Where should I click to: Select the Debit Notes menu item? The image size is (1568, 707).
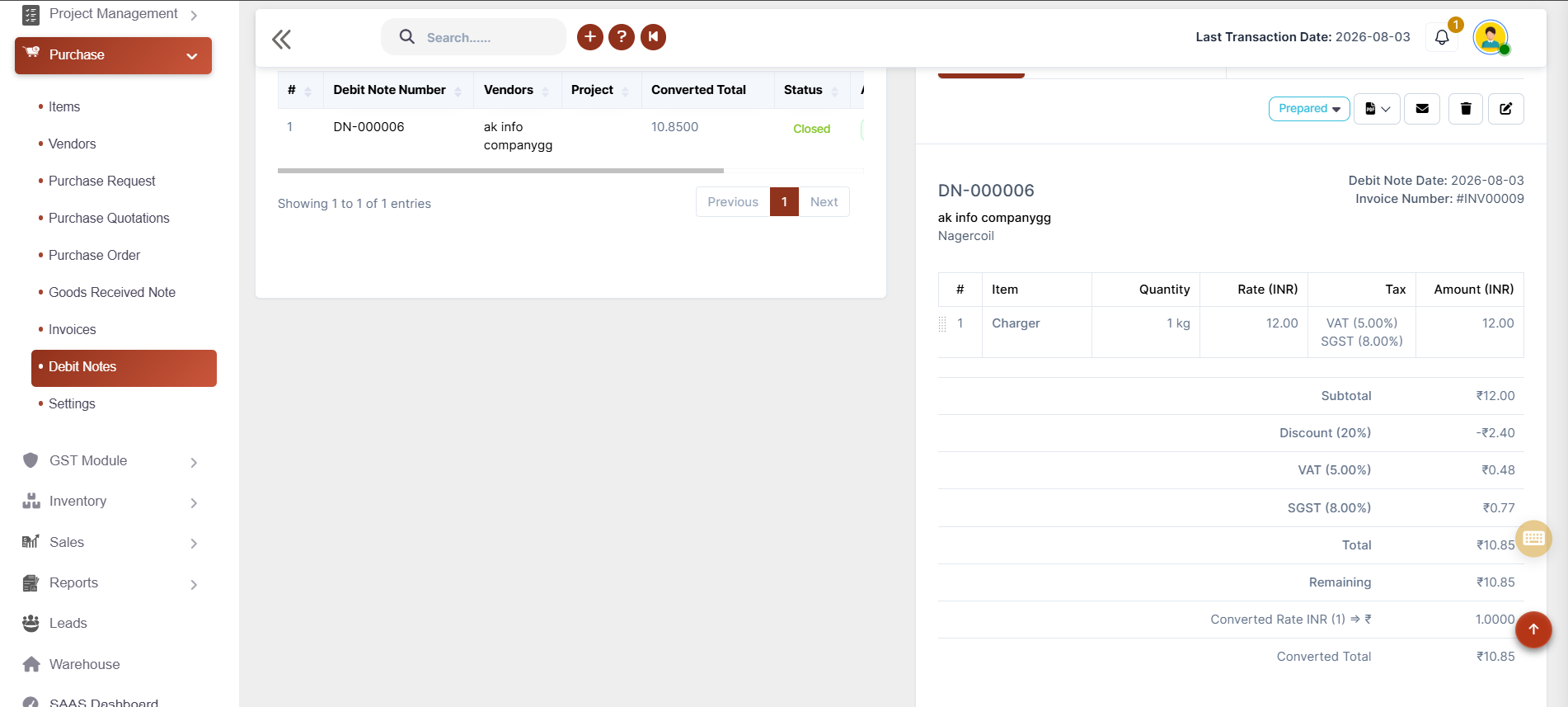124,368
